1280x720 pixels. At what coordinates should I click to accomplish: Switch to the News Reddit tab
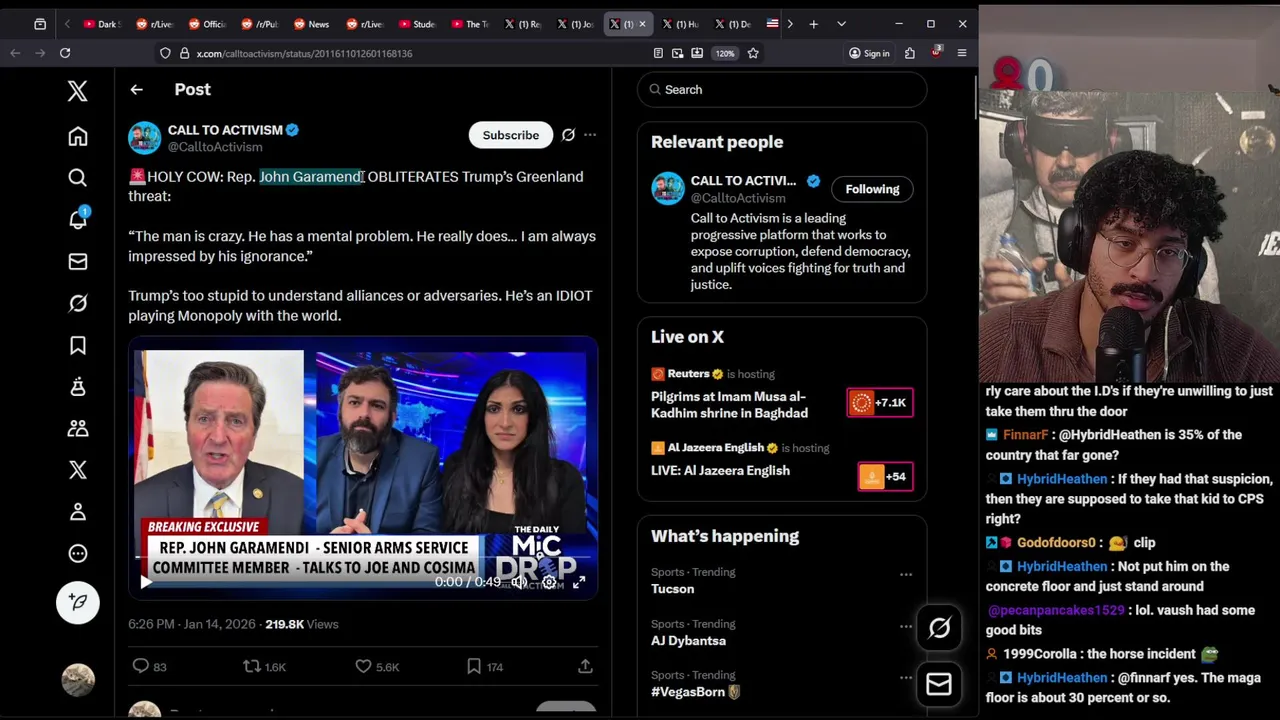311,24
